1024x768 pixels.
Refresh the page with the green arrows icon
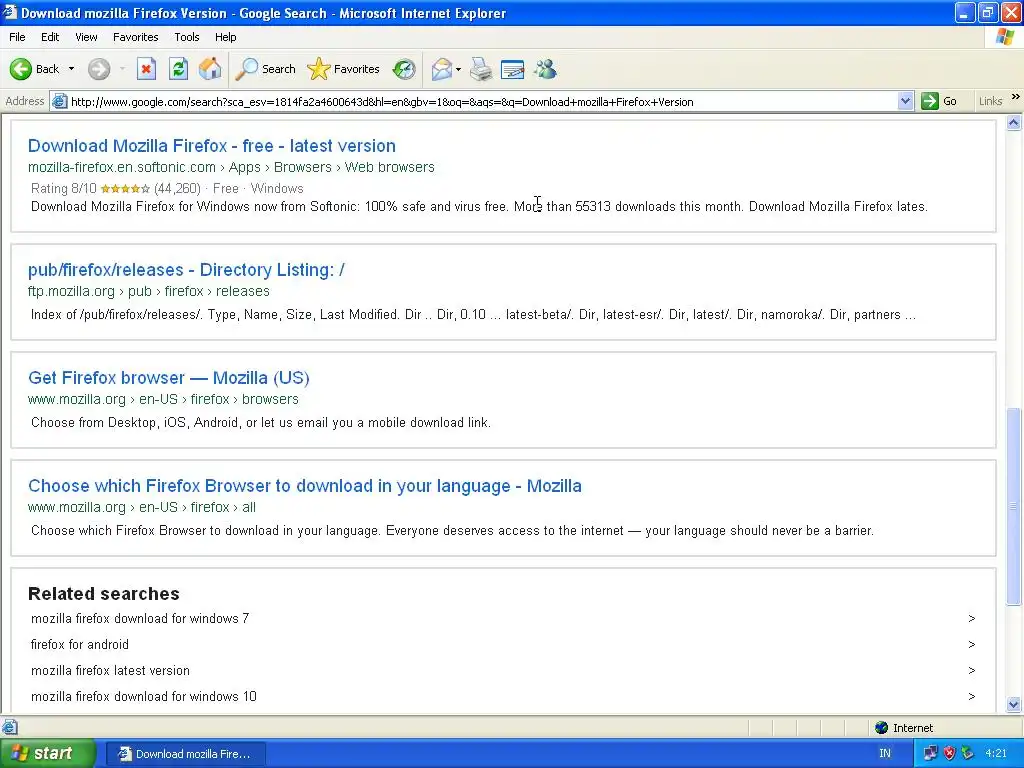coord(178,69)
